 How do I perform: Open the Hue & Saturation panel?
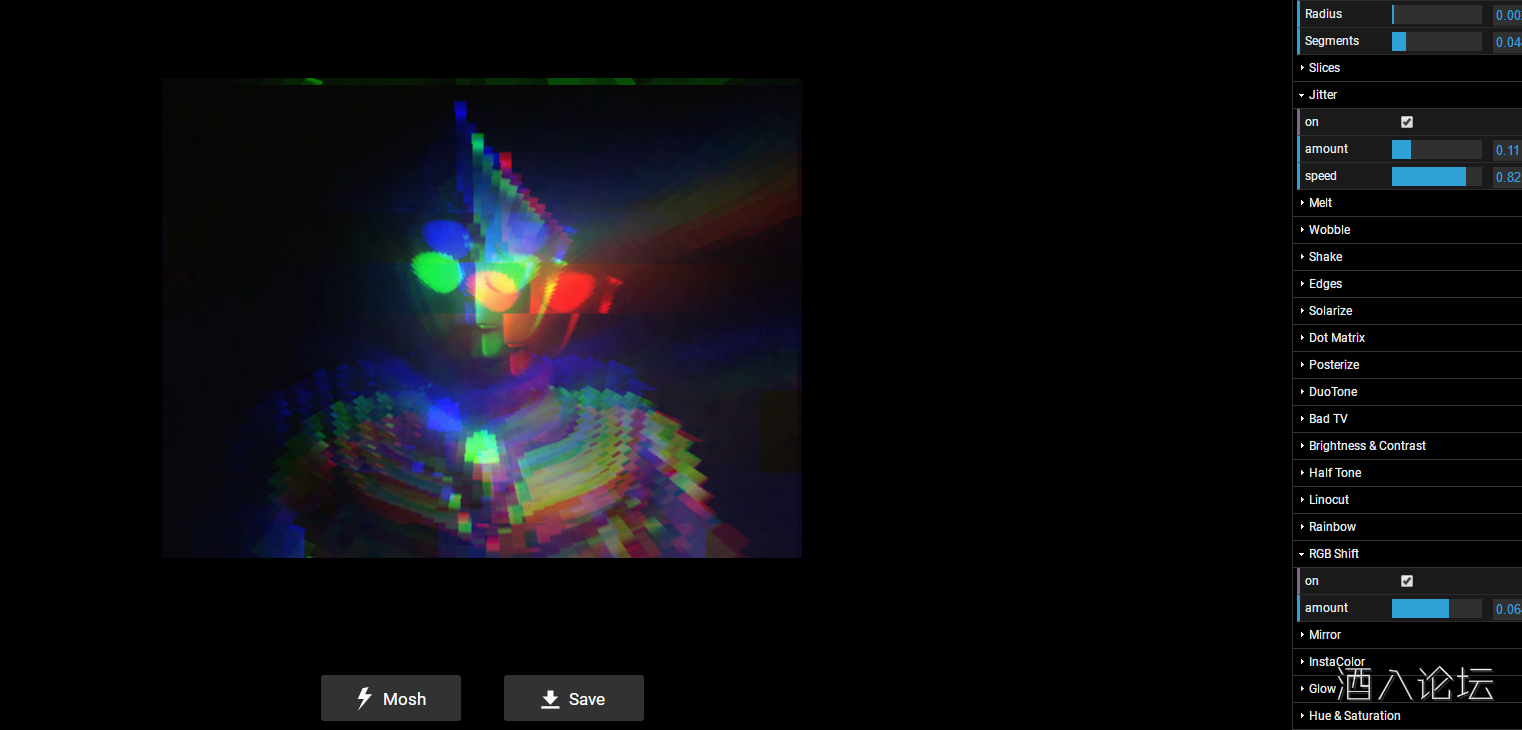click(1354, 715)
